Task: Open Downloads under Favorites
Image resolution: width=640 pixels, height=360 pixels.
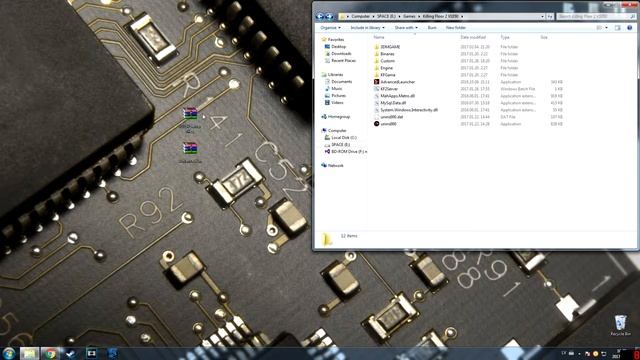Action: (338, 53)
